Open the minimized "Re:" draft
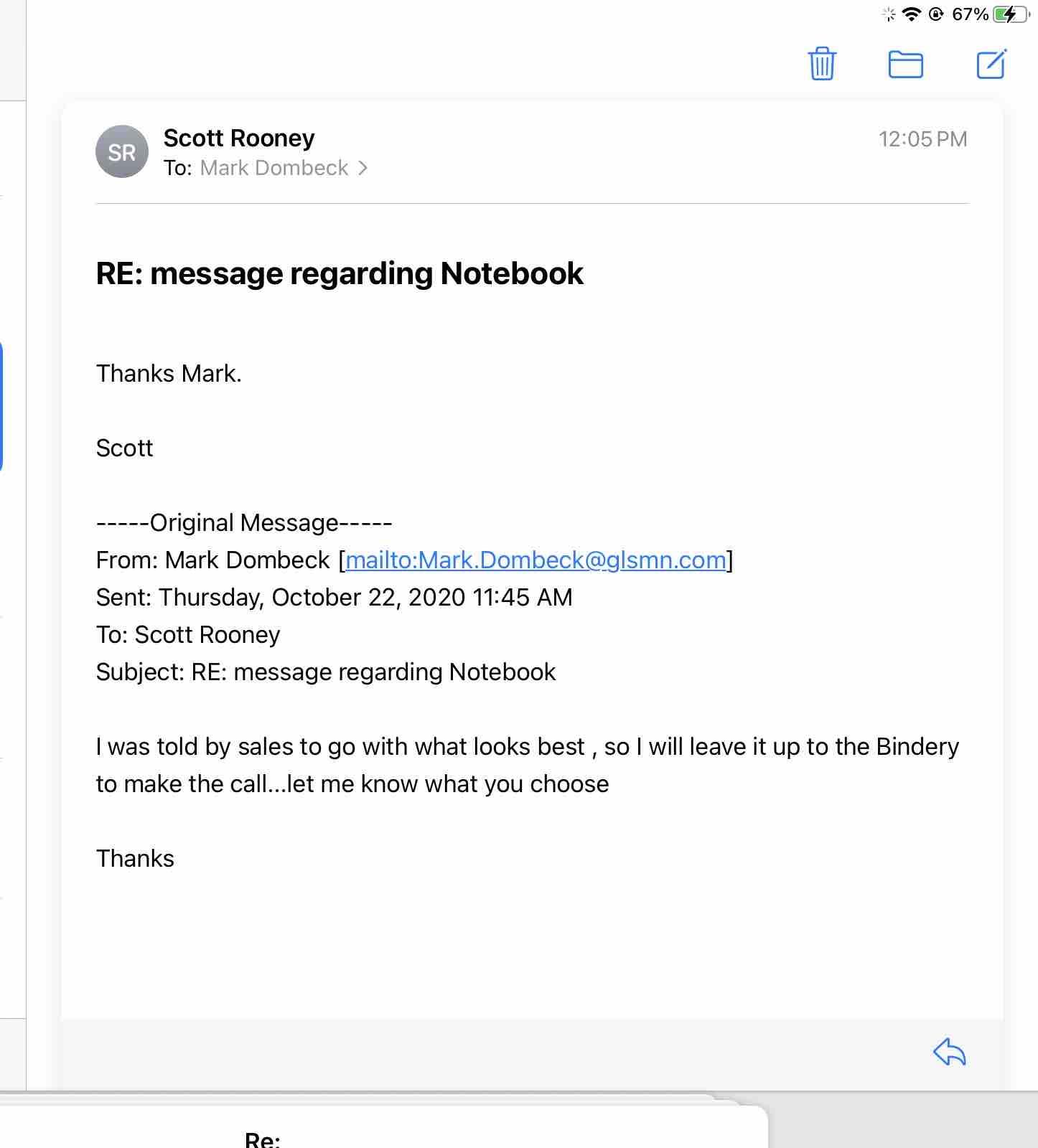 click(263, 1138)
